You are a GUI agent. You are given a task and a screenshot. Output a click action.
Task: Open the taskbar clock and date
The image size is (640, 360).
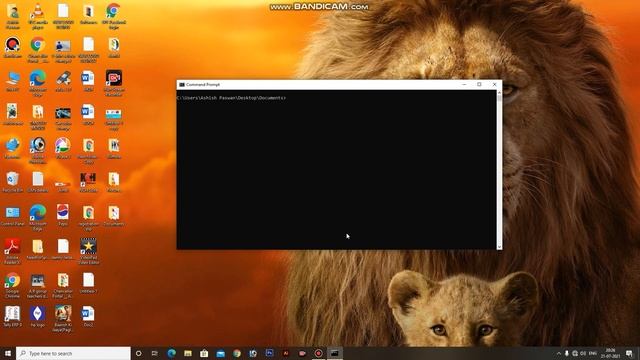click(611, 353)
